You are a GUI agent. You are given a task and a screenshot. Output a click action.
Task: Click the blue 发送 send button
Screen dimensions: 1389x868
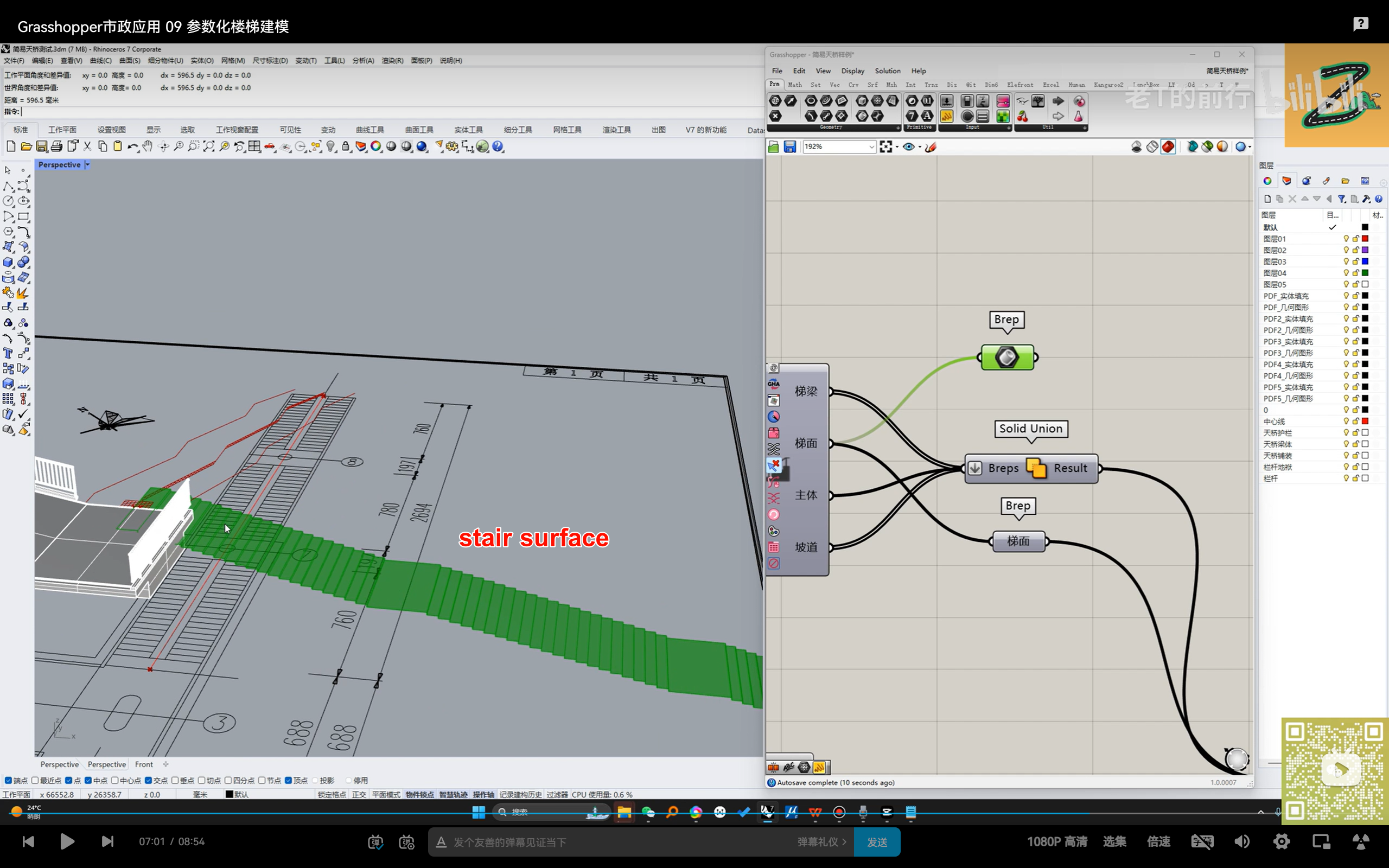click(876, 842)
